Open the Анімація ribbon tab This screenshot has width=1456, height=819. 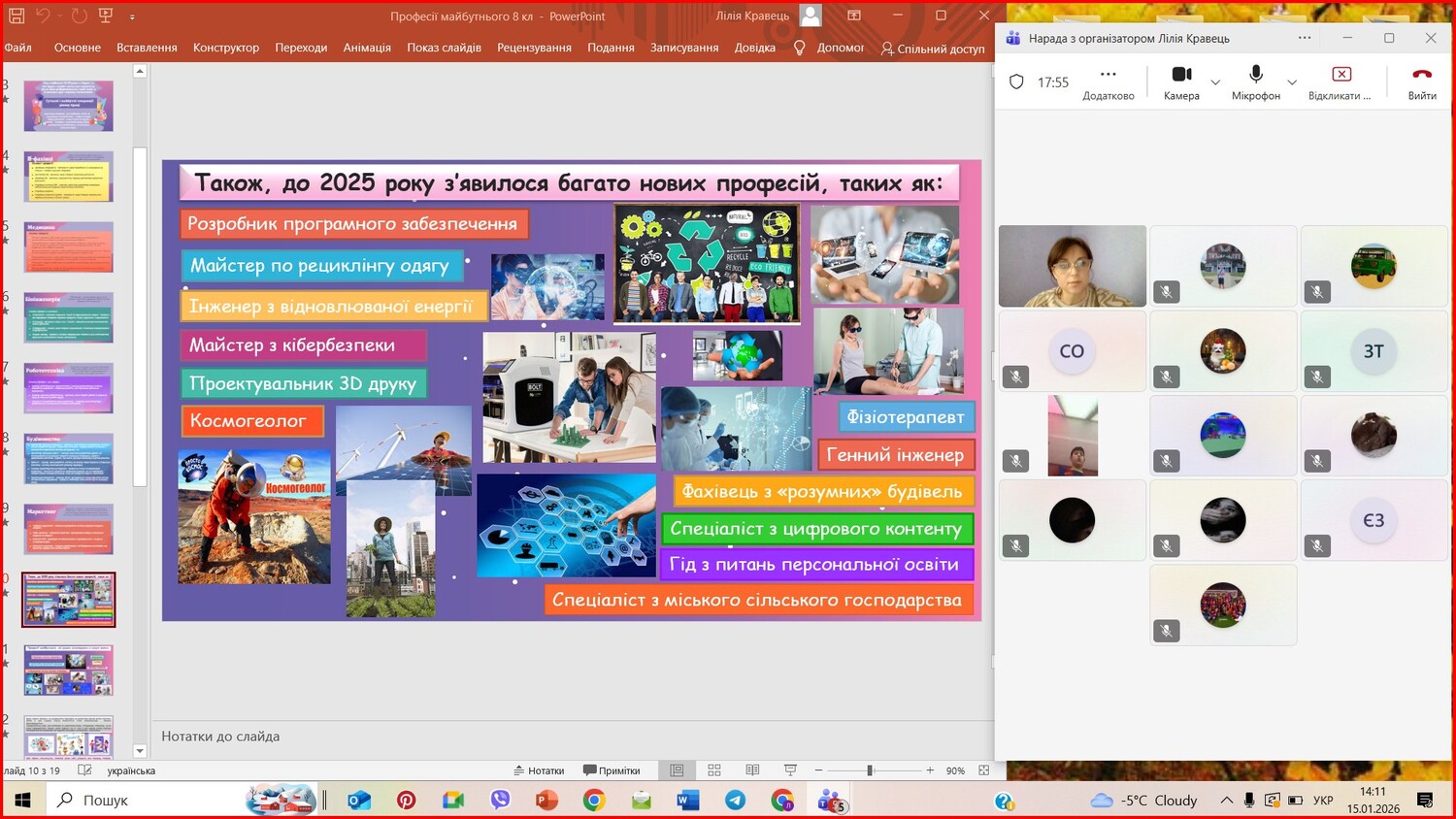367,48
